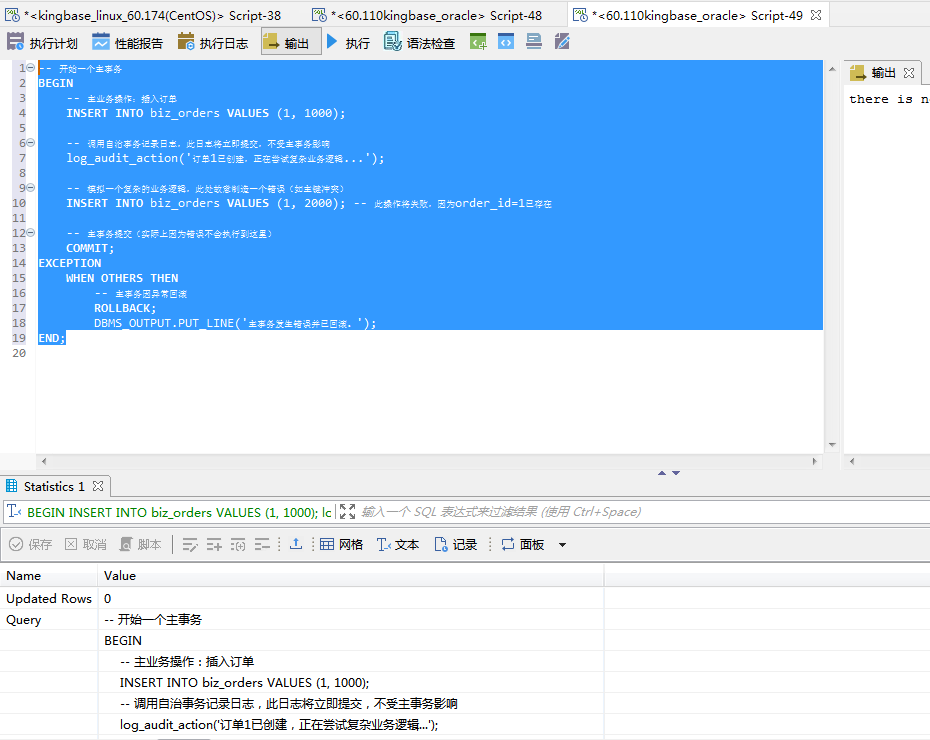Click the editor's horizontal scrollbar track
Screen dimensions: 930x740
click(430, 461)
